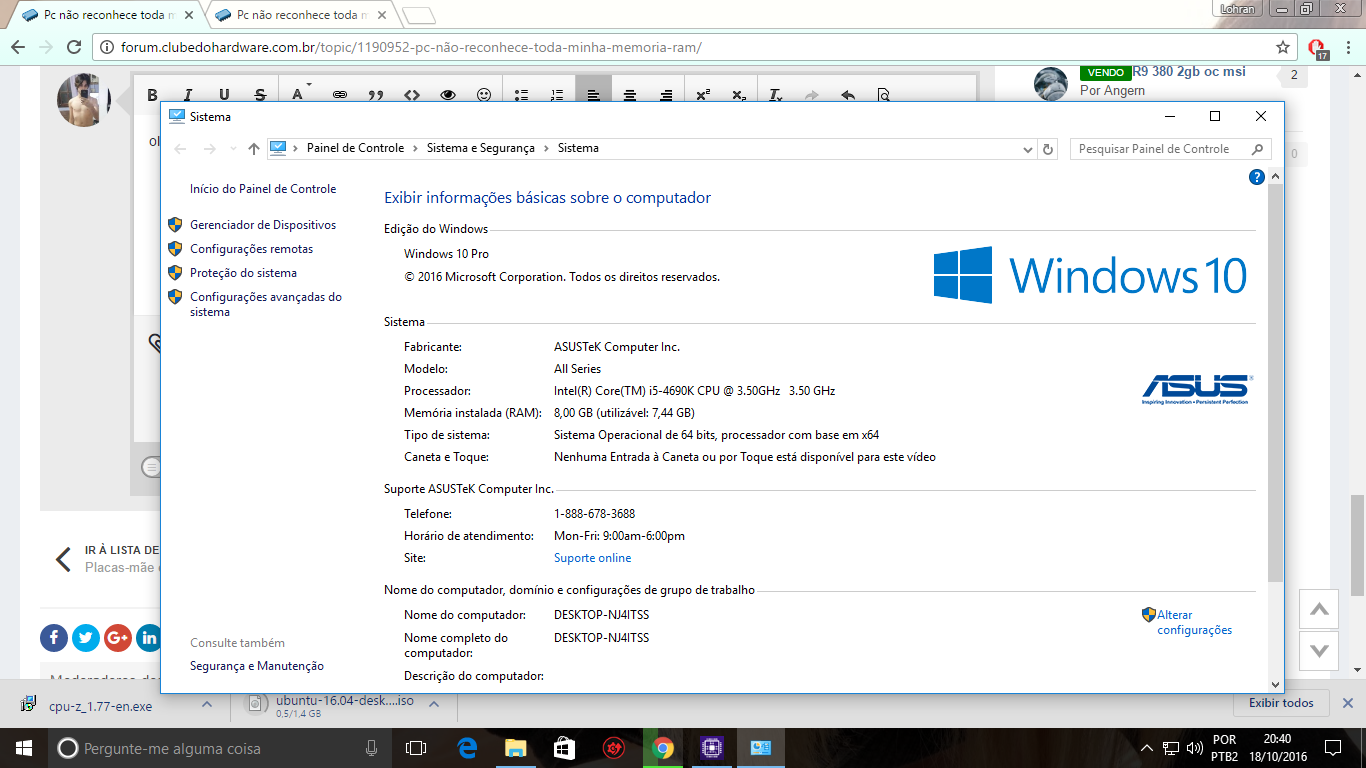Go to Início do Painel de Controle

pos(263,189)
